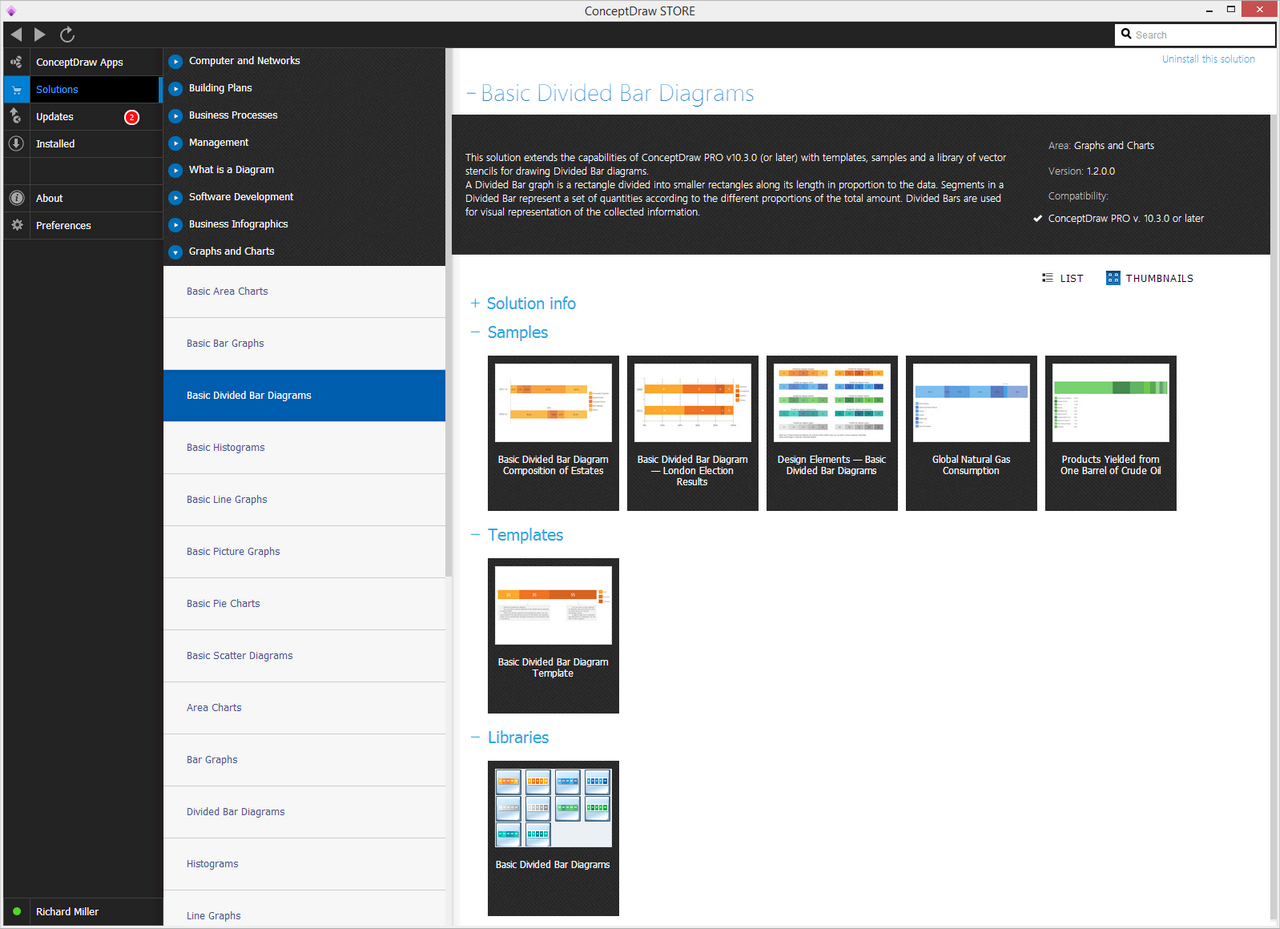This screenshot has height=929, width=1280.
Task: Open Global Natural Gas Consumption sample
Action: 971,433
